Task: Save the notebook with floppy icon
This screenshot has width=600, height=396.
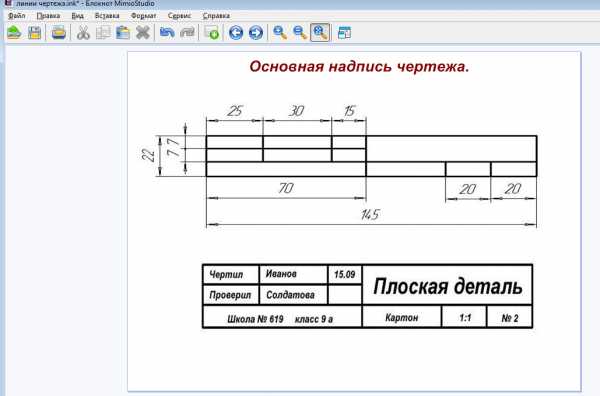Action: click(x=34, y=33)
